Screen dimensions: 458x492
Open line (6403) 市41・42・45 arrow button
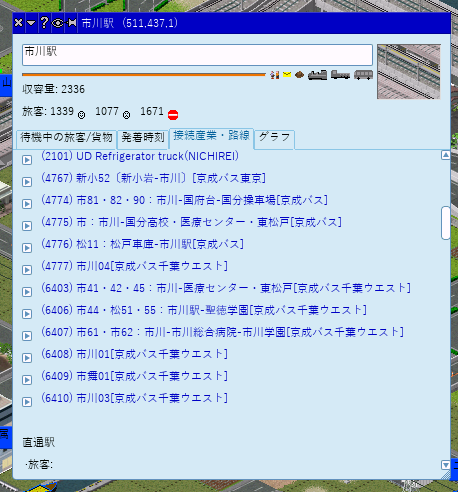[x=27, y=292]
